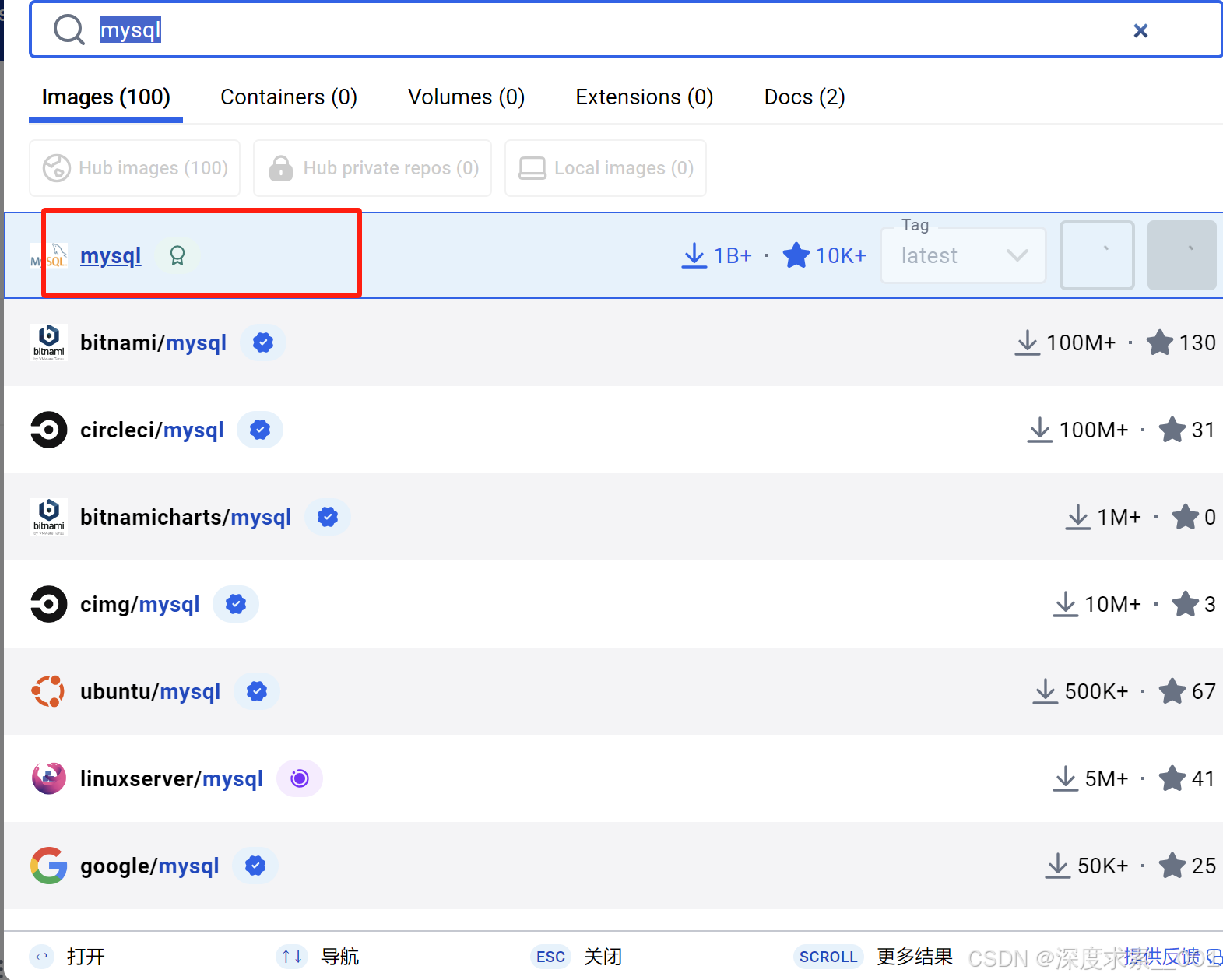This screenshot has width=1223, height=980.
Task: Click the Ubuntu logo icon
Action: (x=48, y=691)
